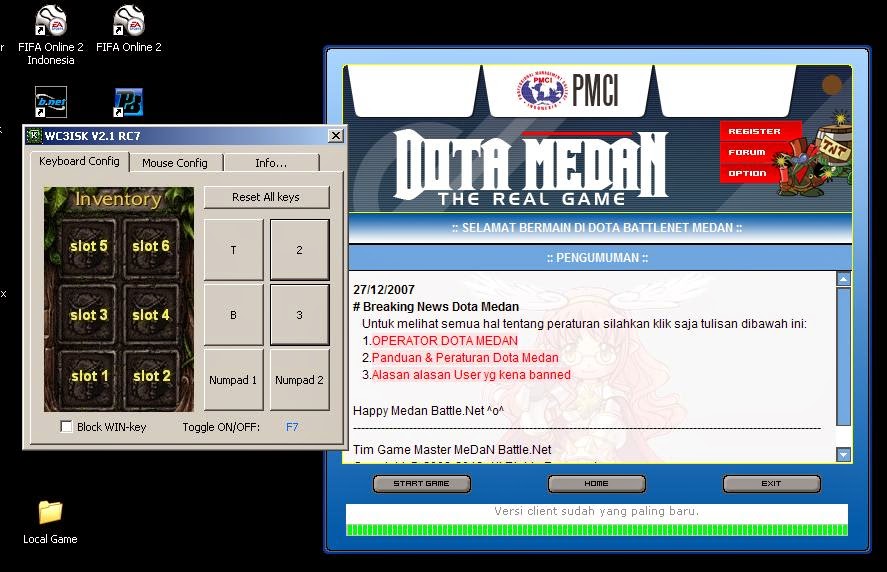Click announcement scrollbar up arrow
The width and height of the screenshot is (887, 572).
pyautogui.click(x=843, y=279)
